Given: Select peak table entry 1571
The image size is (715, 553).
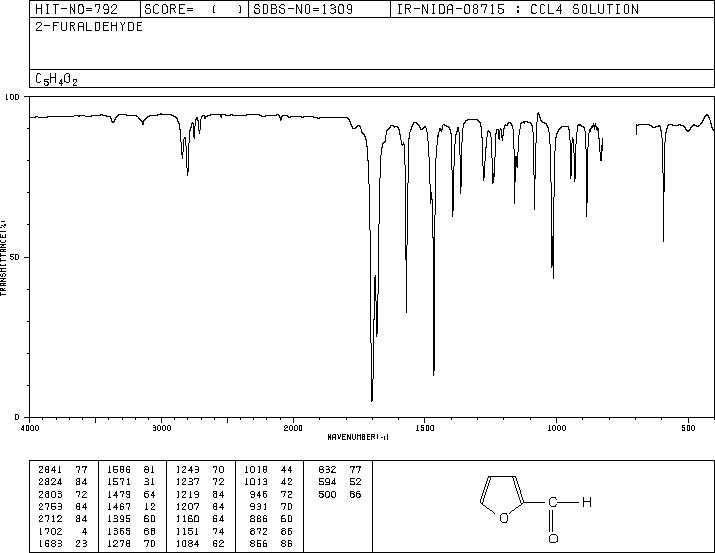Looking at the screenshot, I should tap(119, 482).
